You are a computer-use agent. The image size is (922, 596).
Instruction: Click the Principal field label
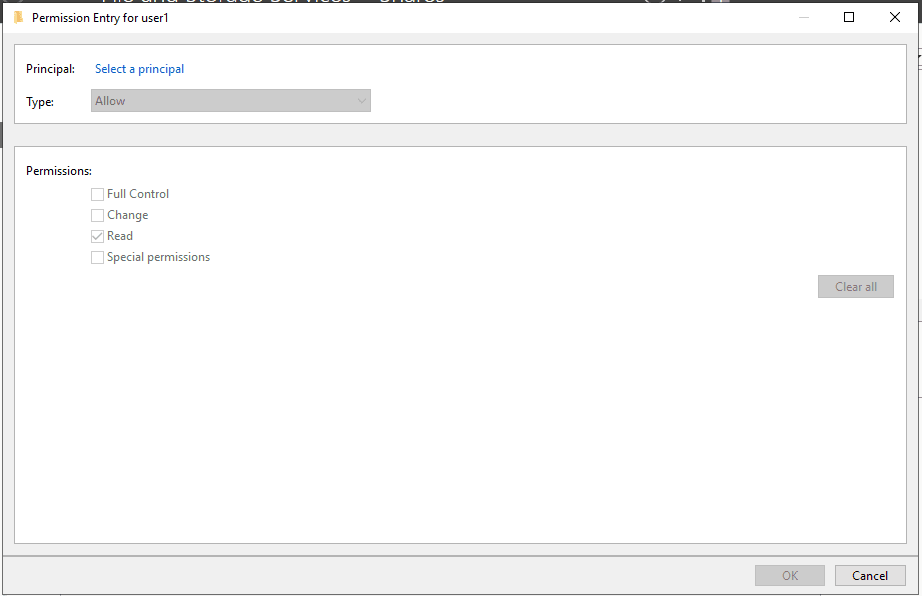click(x=50, y=69)
